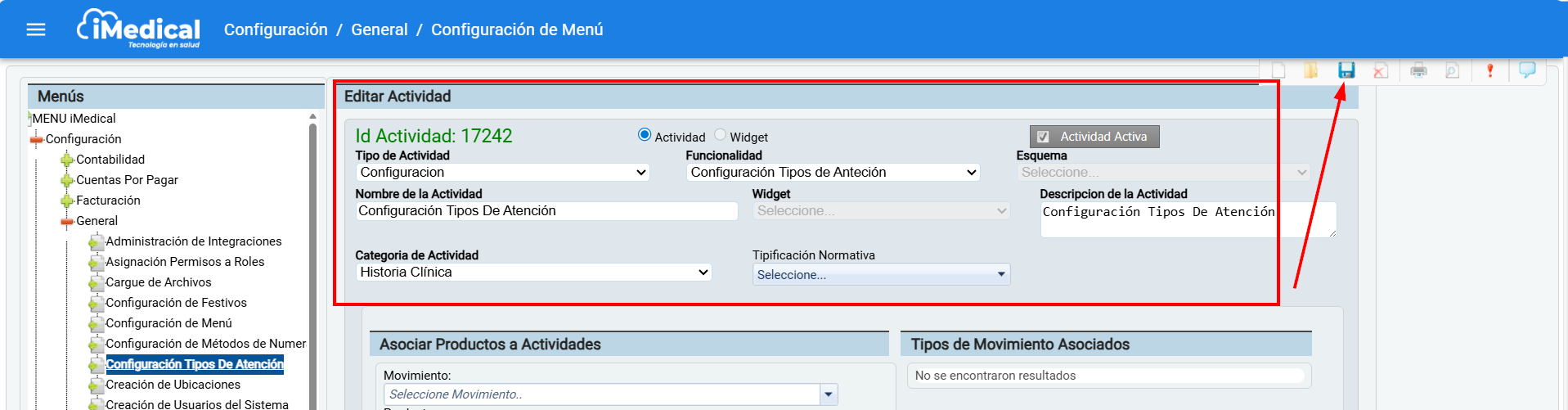Screen dimensions: 1568x410
Task: Click the printer icon in toolbar
Action: click(1418, 70)
